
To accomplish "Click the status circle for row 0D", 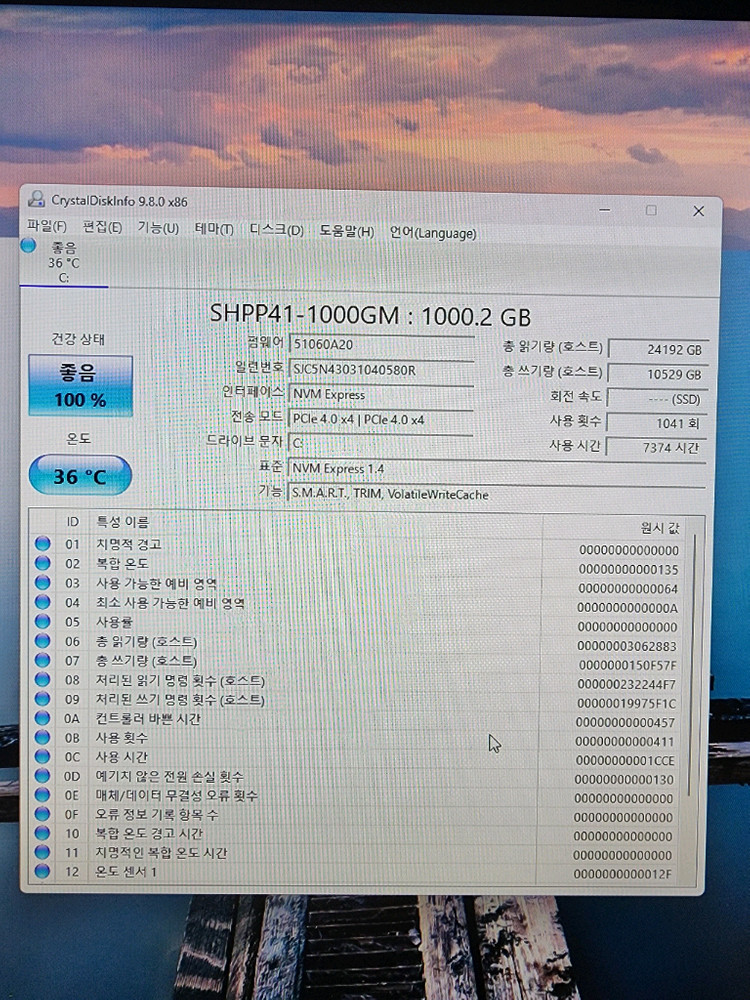I will click(43, 776).
